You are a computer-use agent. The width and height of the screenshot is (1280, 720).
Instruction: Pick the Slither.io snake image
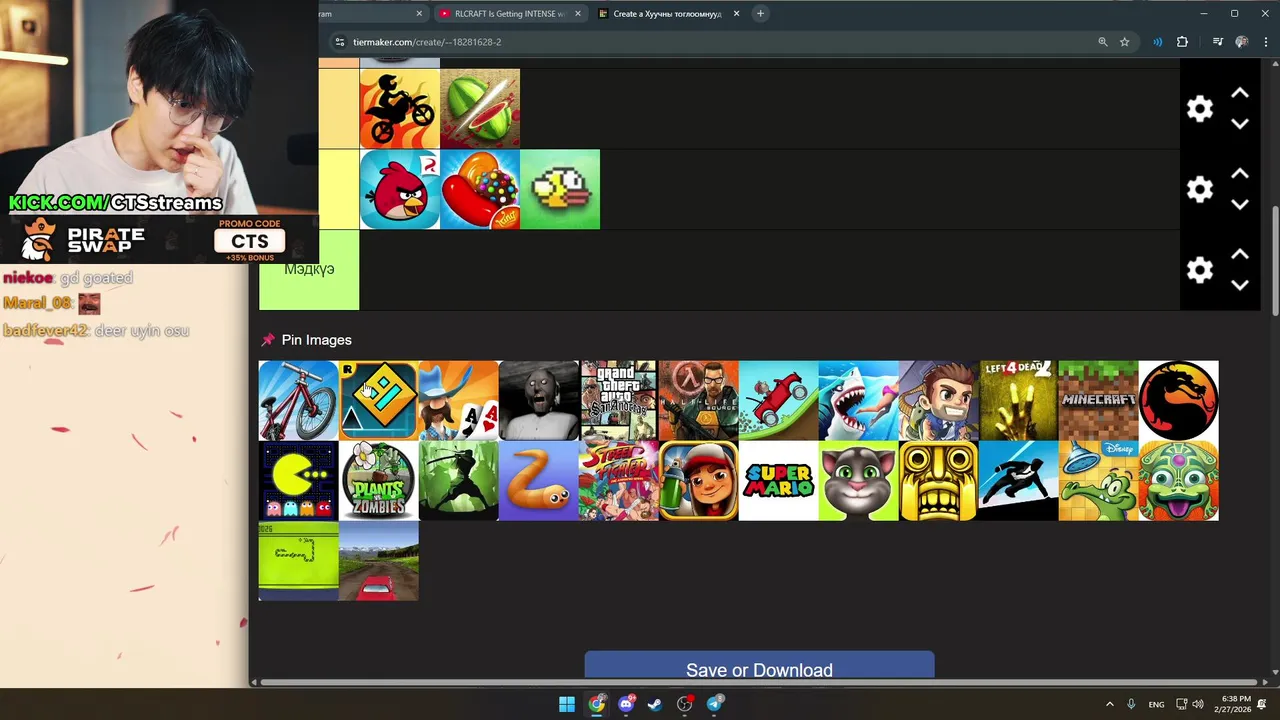click(538, 481)
